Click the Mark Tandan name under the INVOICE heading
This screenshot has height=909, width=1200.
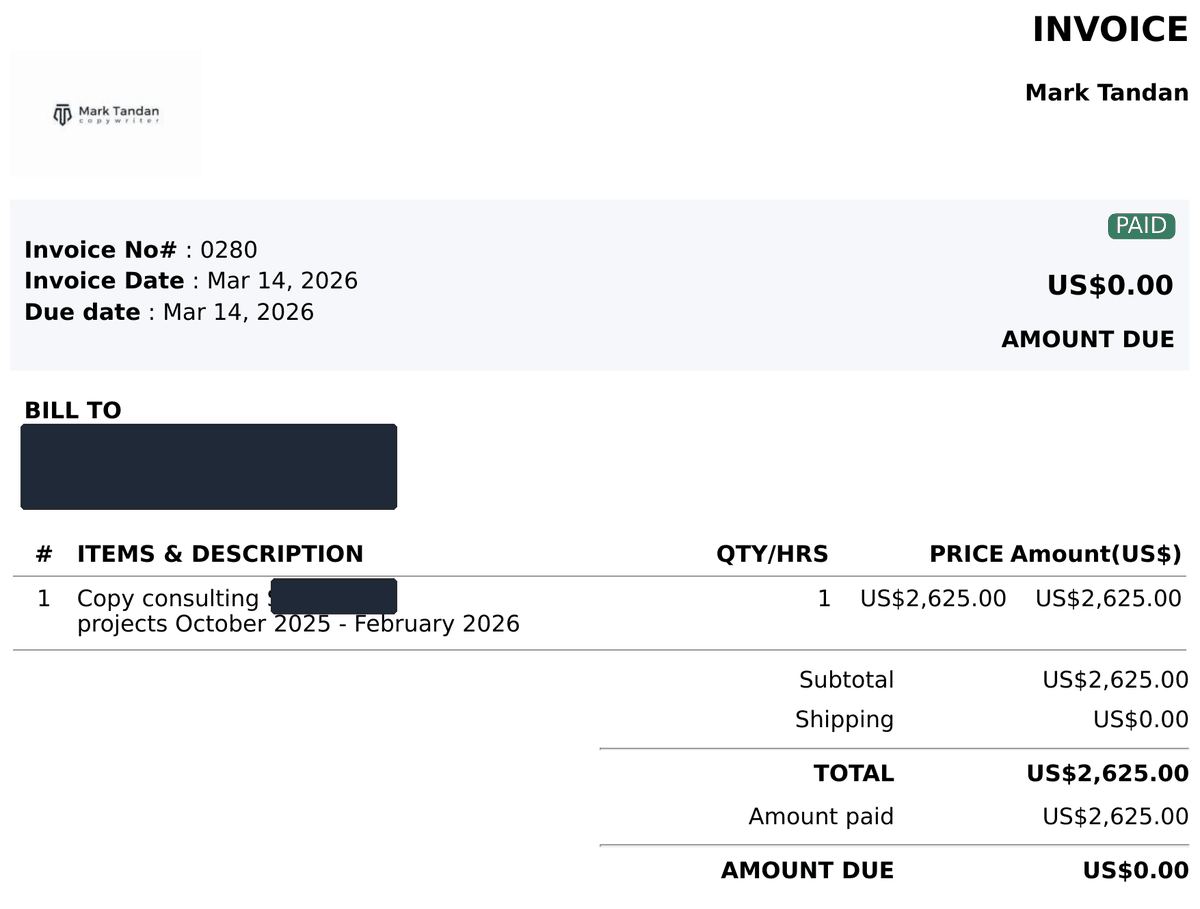[x=1107, y=93]
